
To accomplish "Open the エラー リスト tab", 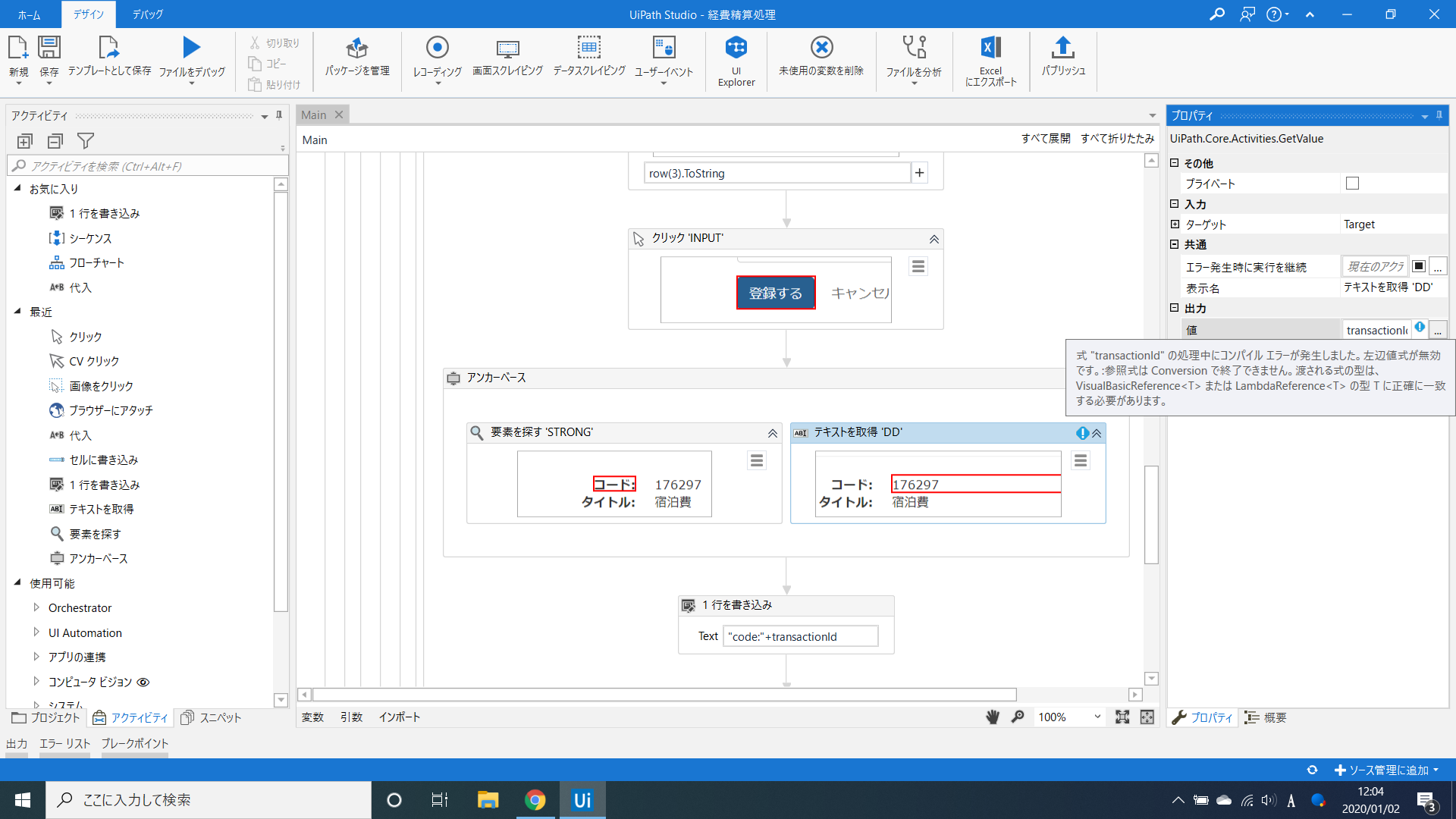I will (x=64, y=744).
